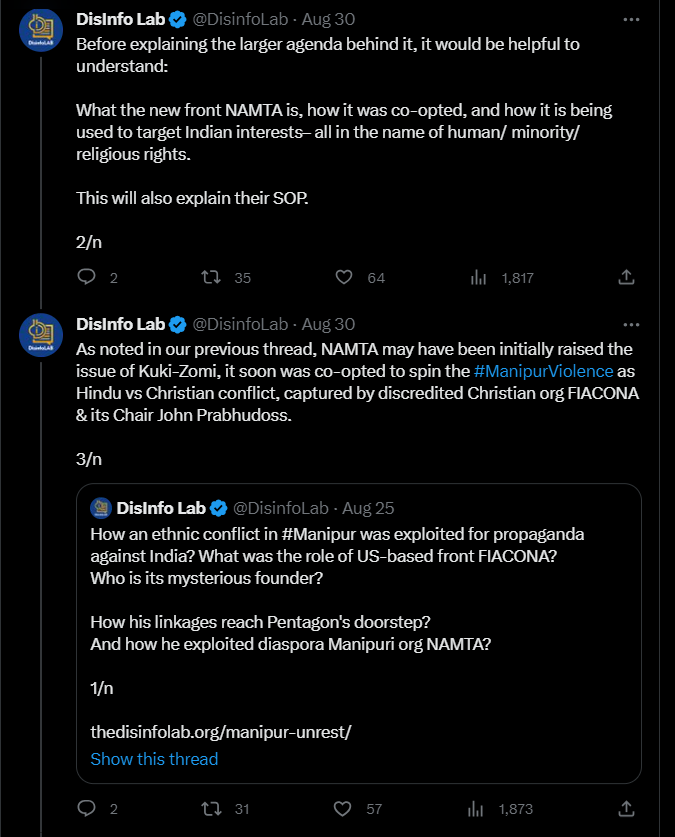
Task: View analytics of tweet with 1,817 views
Action: [478, 277]
